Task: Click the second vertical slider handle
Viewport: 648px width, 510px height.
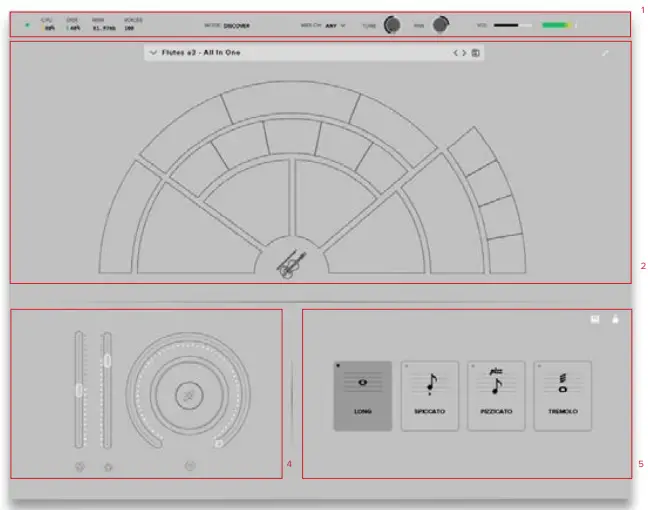Action: 107,360
